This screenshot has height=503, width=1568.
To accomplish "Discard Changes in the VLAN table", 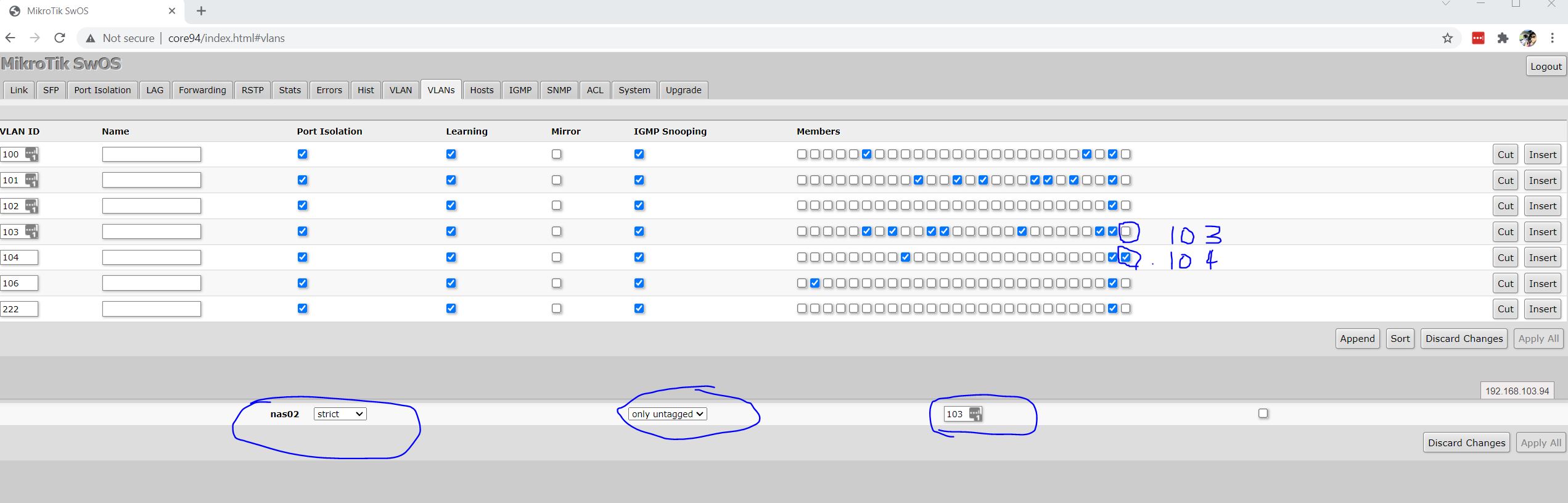I will pos(1464,339).
